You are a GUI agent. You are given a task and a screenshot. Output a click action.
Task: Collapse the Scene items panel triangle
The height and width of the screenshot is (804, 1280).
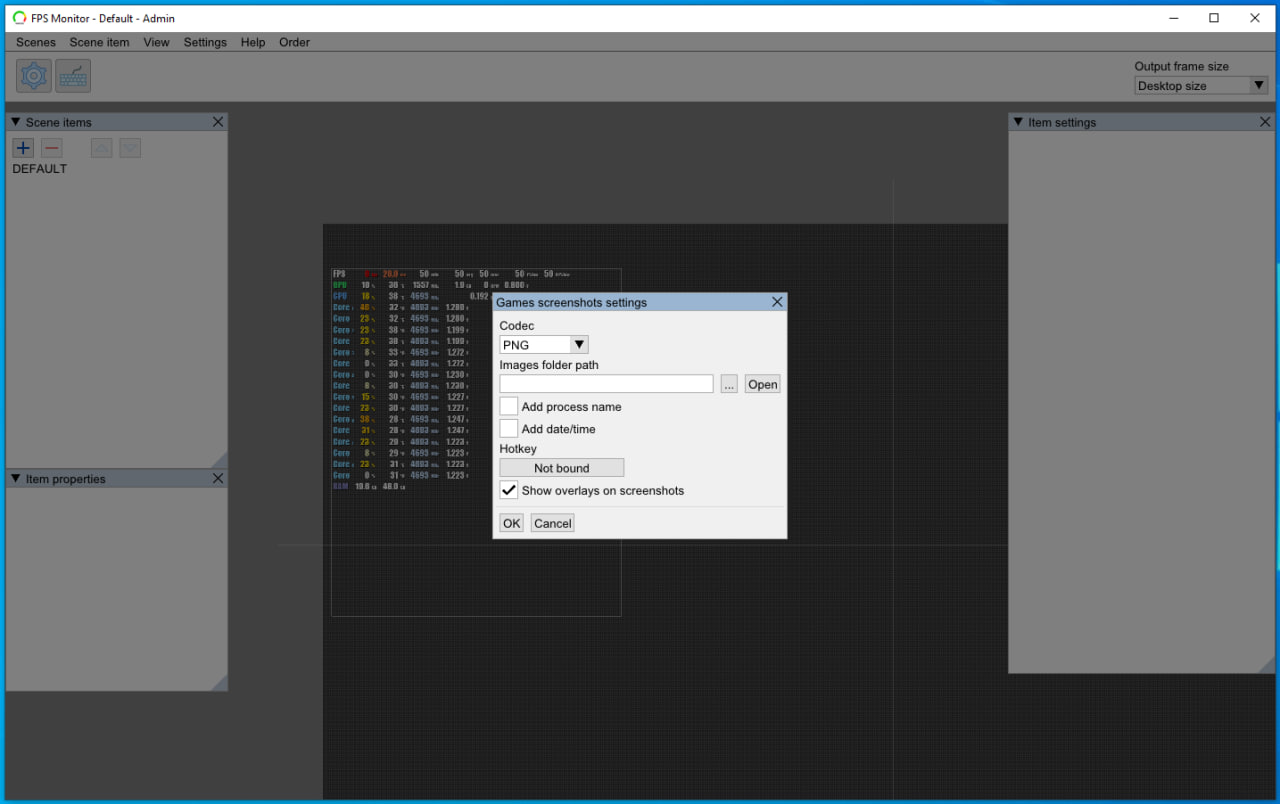[x=15, y=122]
